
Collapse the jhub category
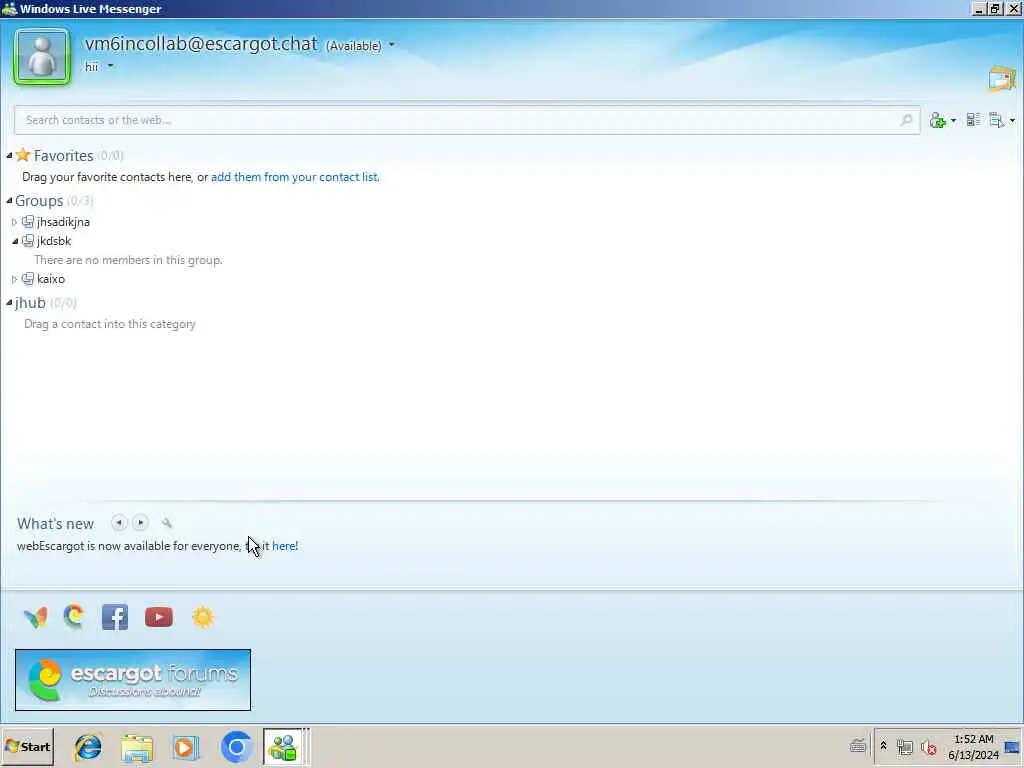(x=9, y=302)
